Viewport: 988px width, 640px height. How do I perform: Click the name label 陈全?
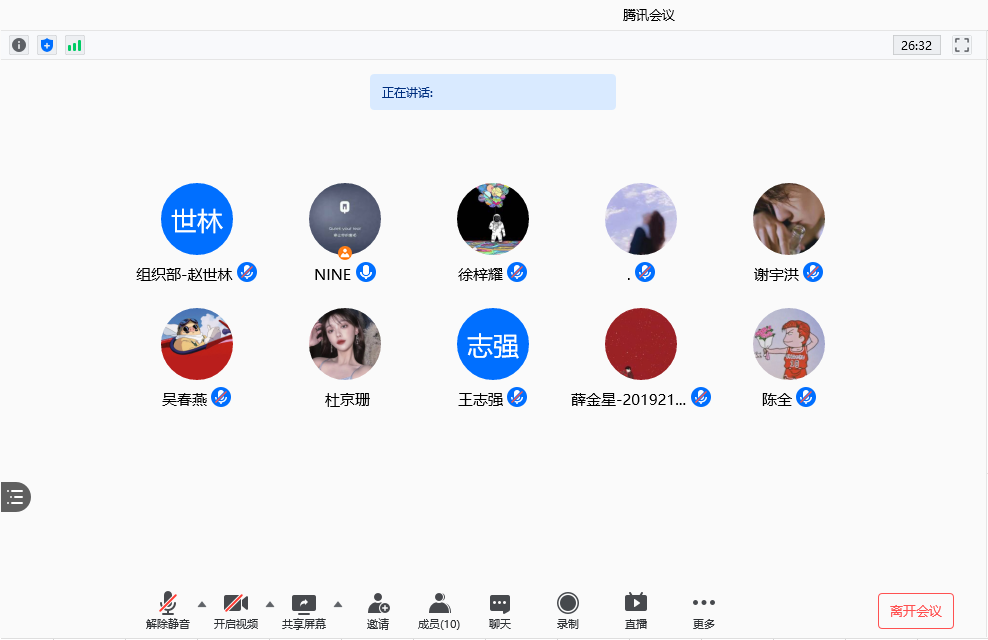[776, 399]
